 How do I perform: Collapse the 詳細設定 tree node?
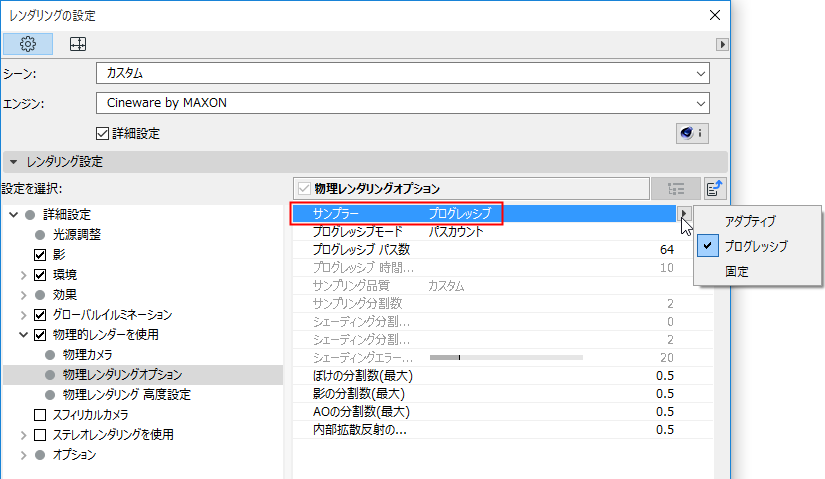pyautogui.click(x=14, y=215)
